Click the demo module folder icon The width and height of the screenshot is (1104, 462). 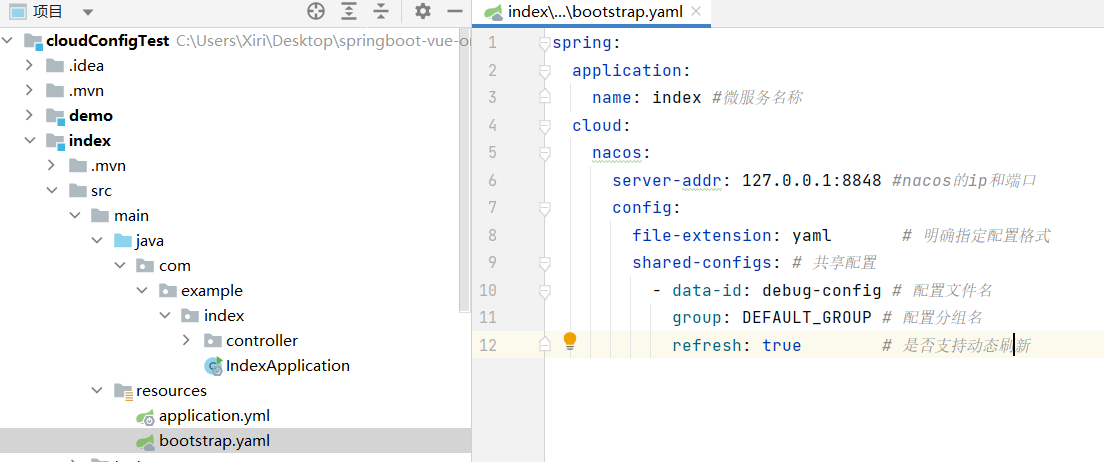pos(56,116)
